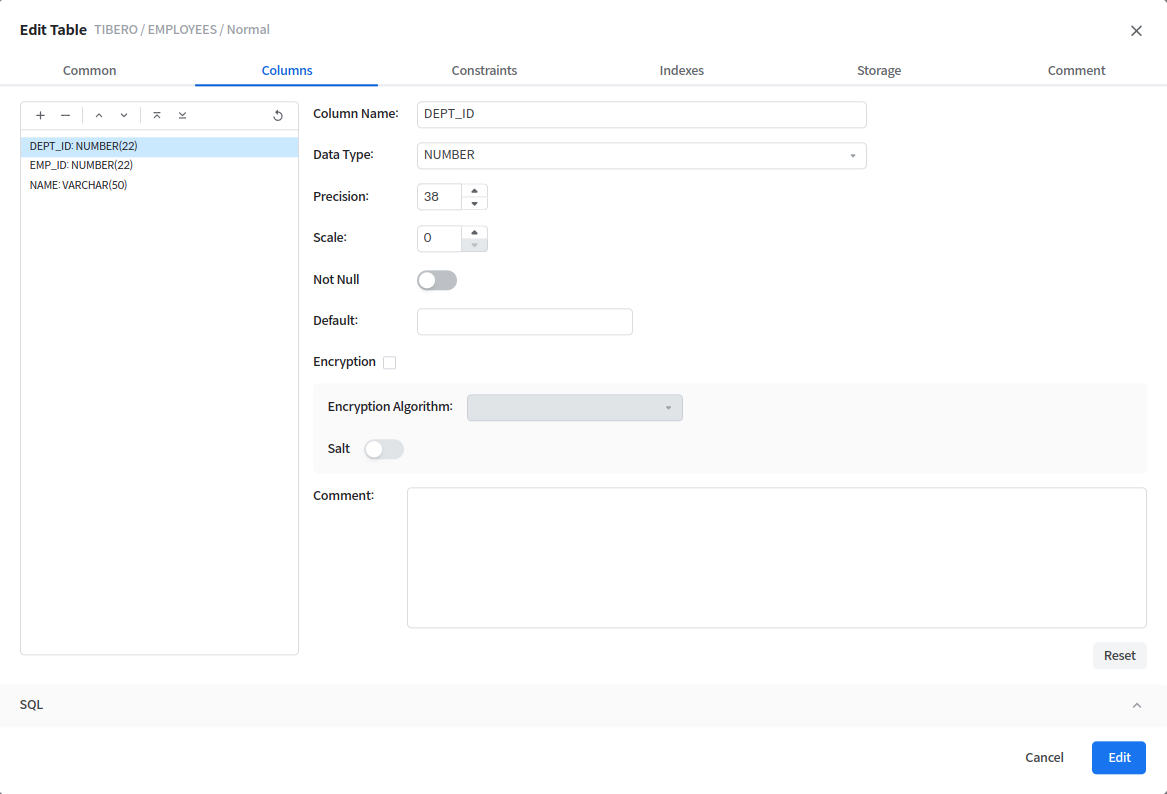Switch to the Constraints tab
Screen dimensions: 1167x794
click(484, 71)
